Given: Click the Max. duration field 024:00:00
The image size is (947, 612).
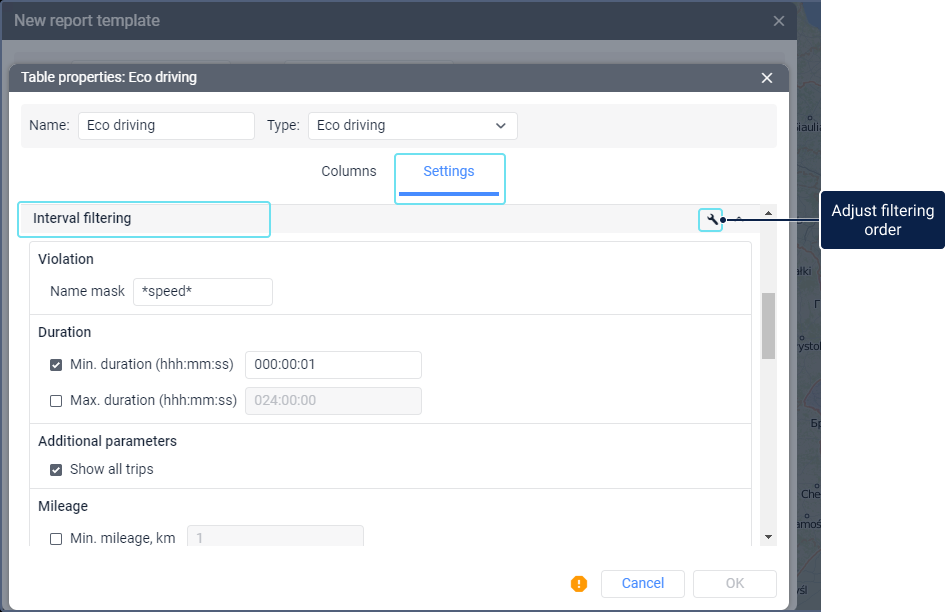Looking at the screenshot, I should 333,401.
